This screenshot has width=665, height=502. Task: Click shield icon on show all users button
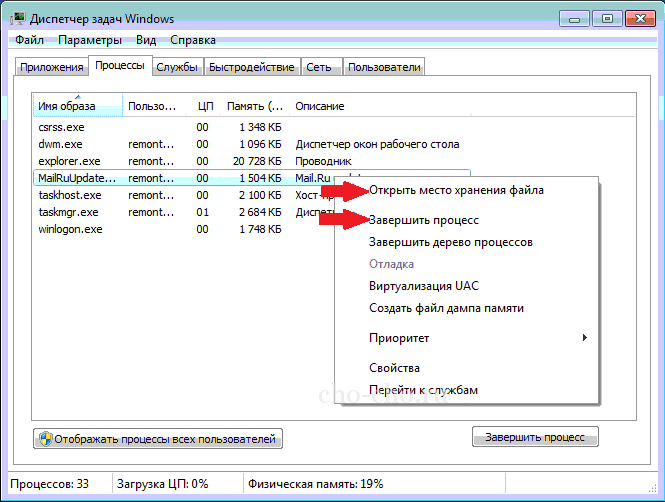pyautogui.click(x=45, y=438)
